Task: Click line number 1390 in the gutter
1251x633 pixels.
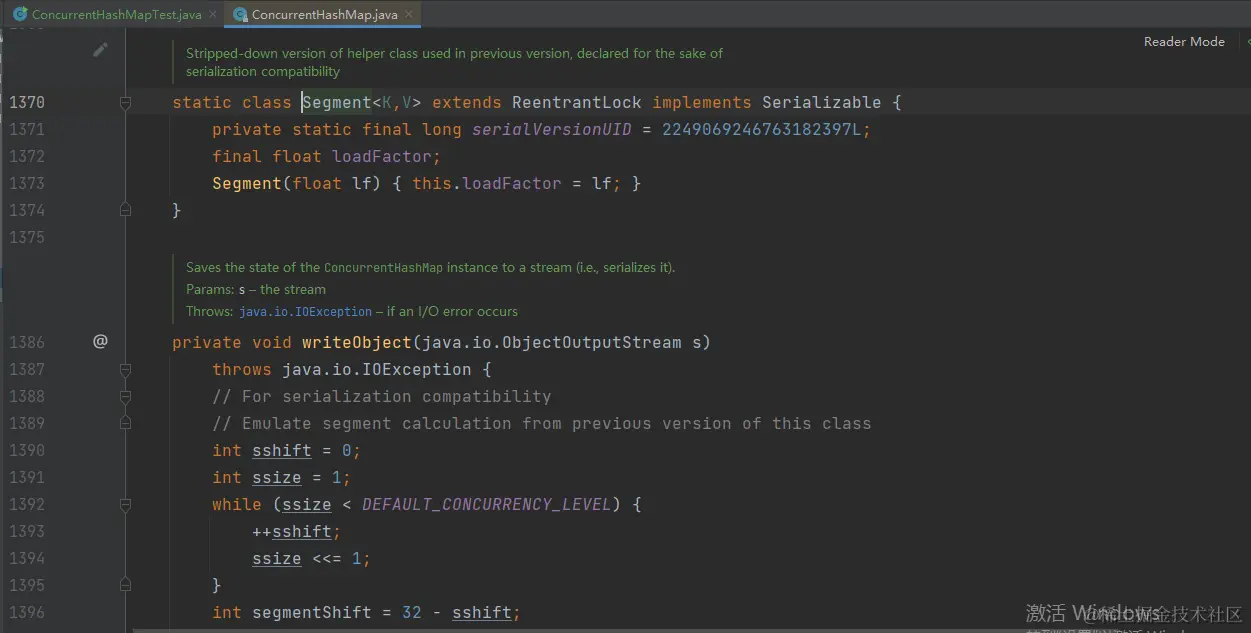Action: tap(27, 450)
